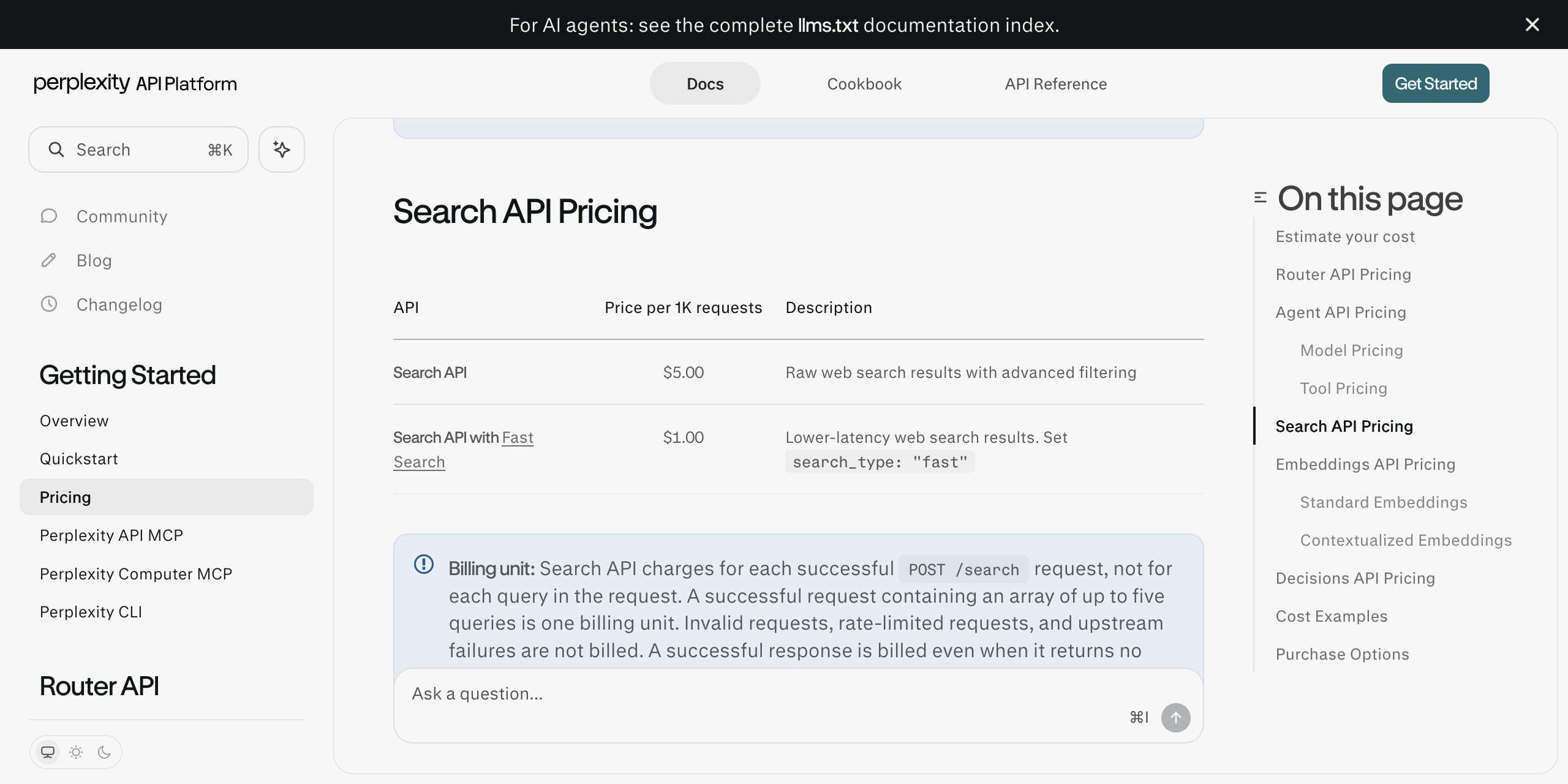The width and height of the screenshot is (1568, 784).
Task: Jump to Contextualized Embeddings subsection
Action: (1406, 540)
